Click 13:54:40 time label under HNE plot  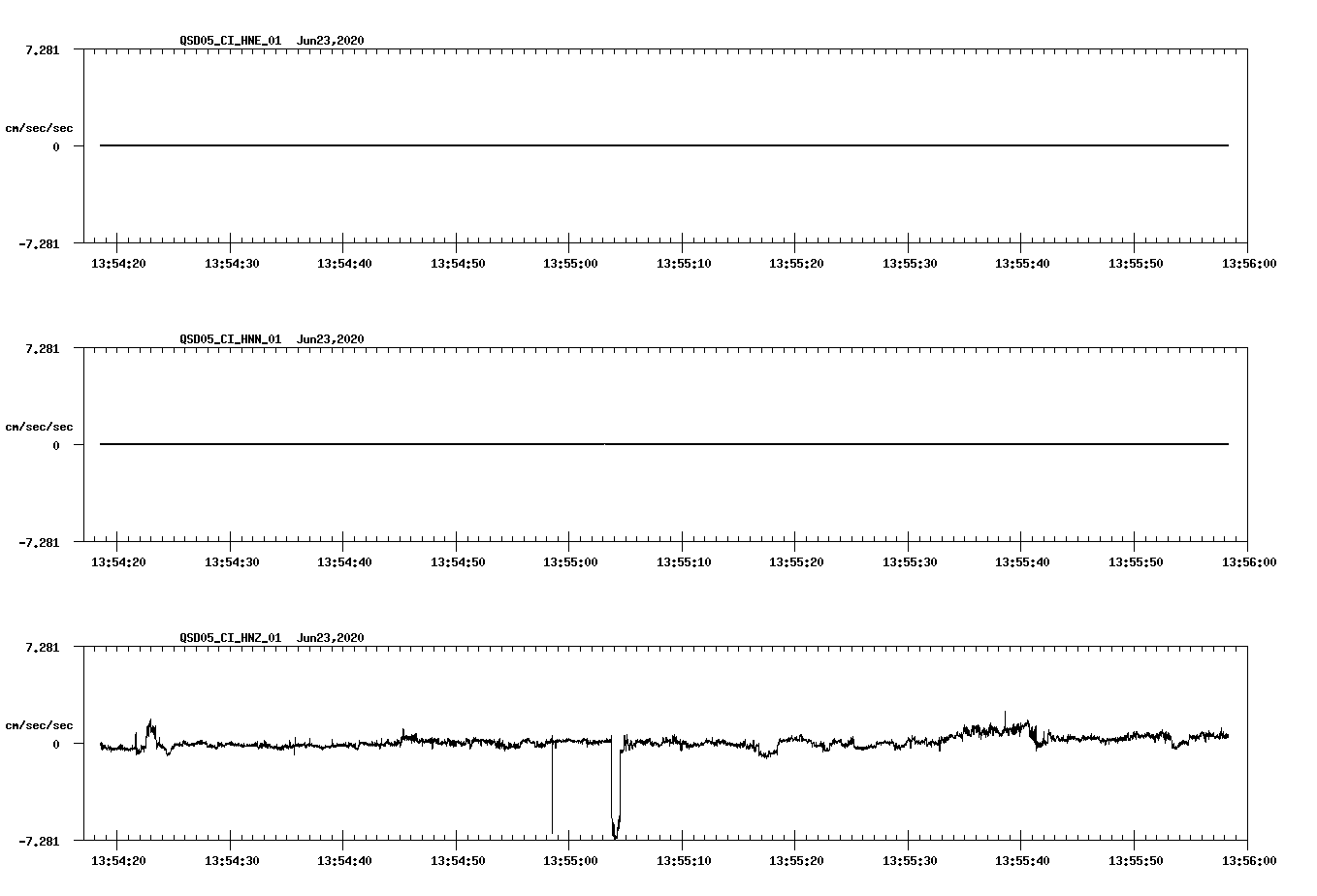click(x=343, y=263)
